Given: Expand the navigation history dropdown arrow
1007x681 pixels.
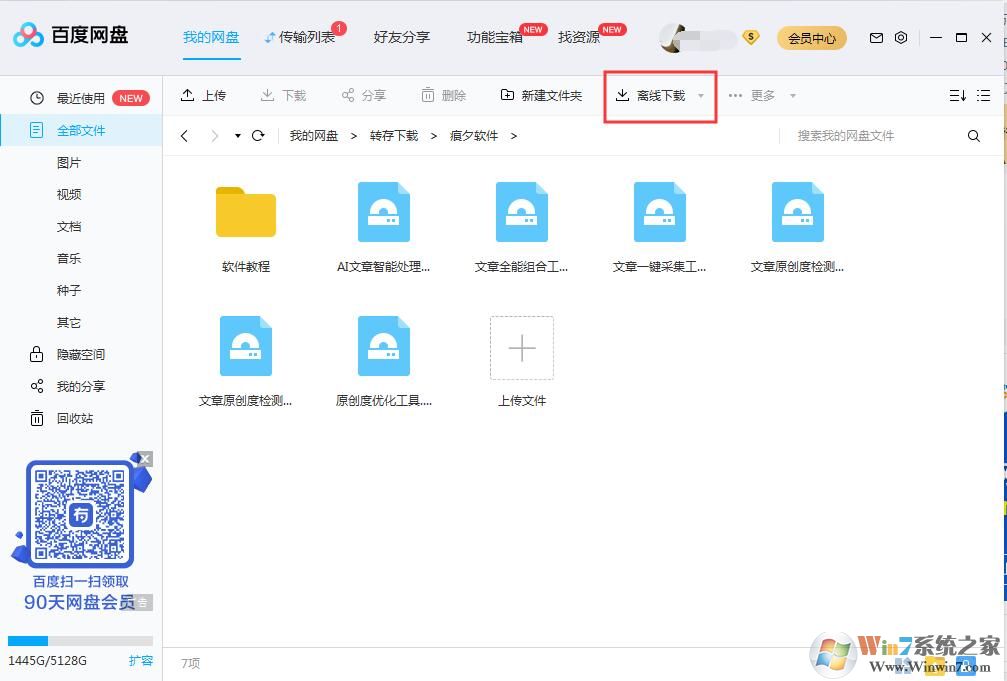Looking at the screenshot, I should click(x=236, y=135).
